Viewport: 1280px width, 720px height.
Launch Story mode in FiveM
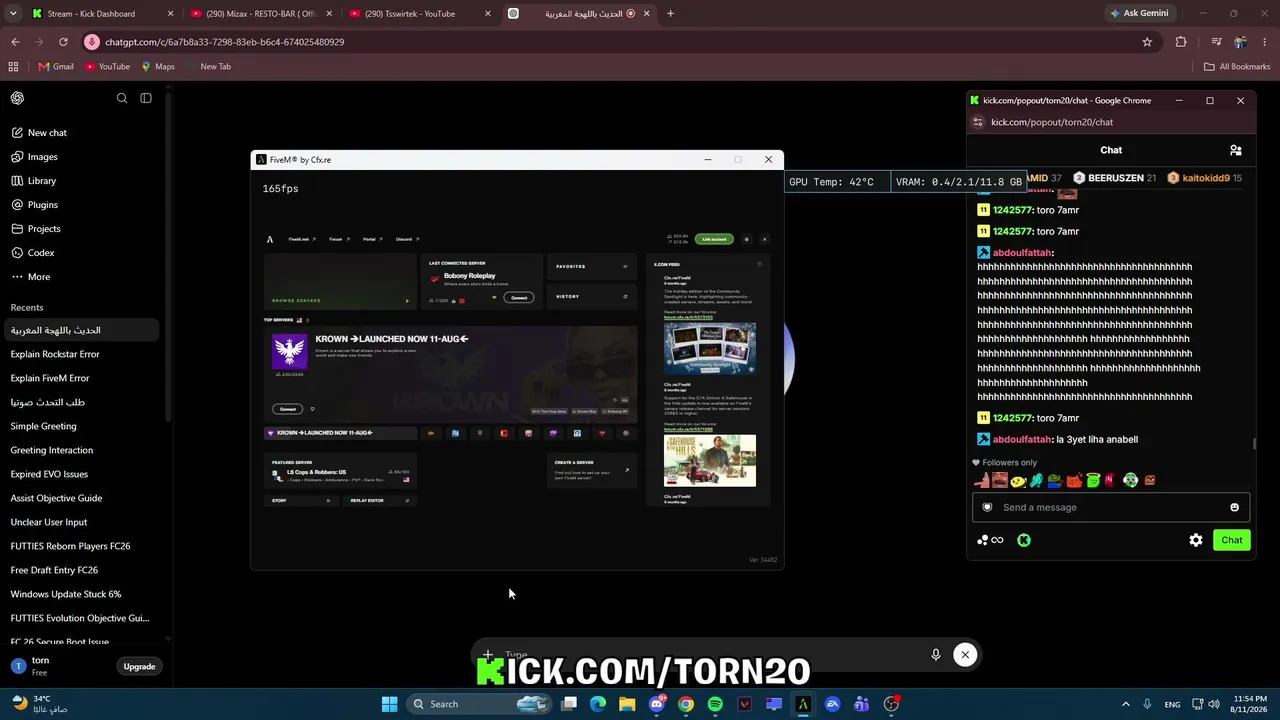click(301, 500)
